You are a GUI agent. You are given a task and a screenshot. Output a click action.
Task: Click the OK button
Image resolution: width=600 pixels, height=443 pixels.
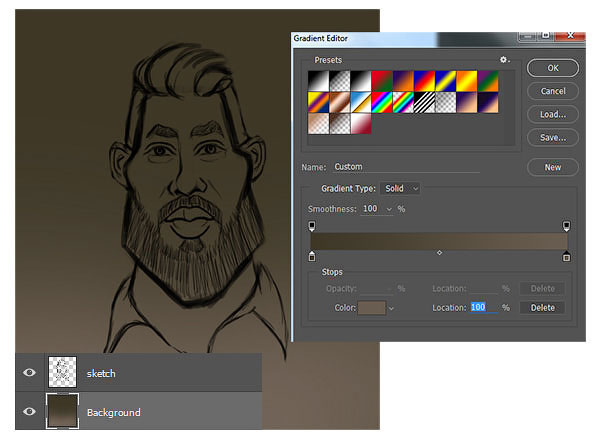(553, 68)
